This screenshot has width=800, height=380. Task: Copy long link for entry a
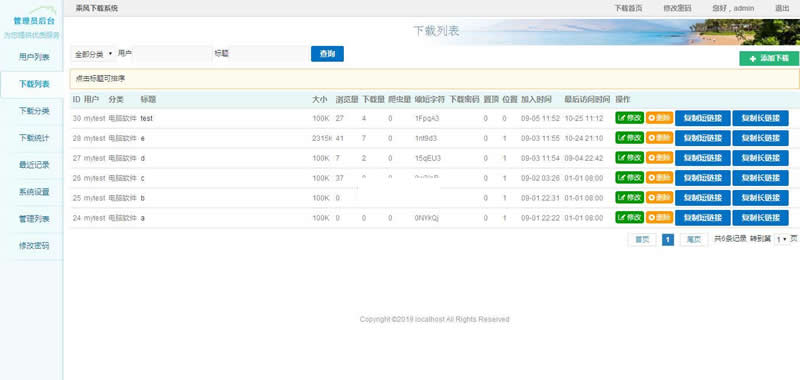[x=760, y=218]
